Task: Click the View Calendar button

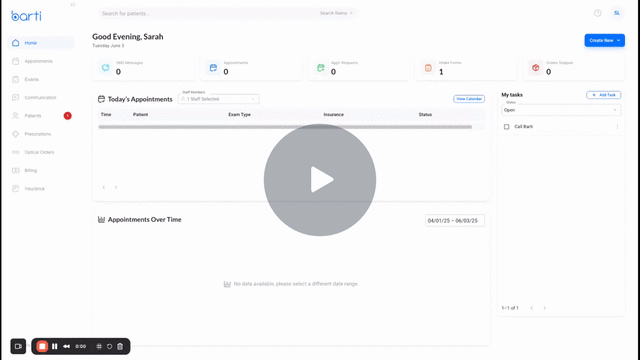Action: 469,99
